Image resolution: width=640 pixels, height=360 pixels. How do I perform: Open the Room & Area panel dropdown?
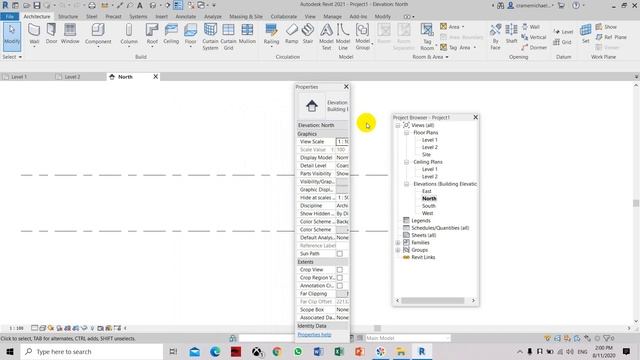[430, 57]
